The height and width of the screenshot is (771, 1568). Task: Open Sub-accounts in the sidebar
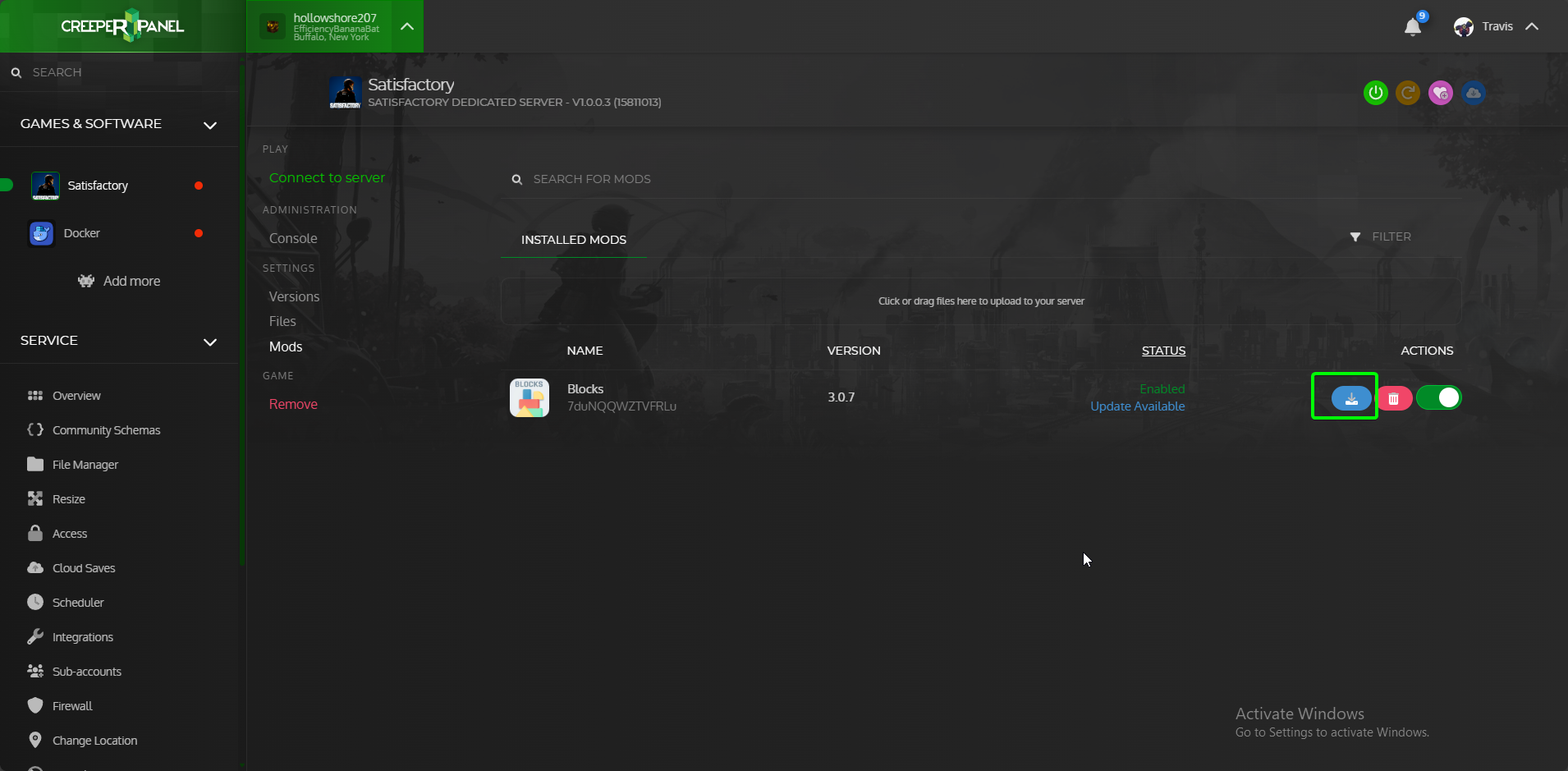87,672
